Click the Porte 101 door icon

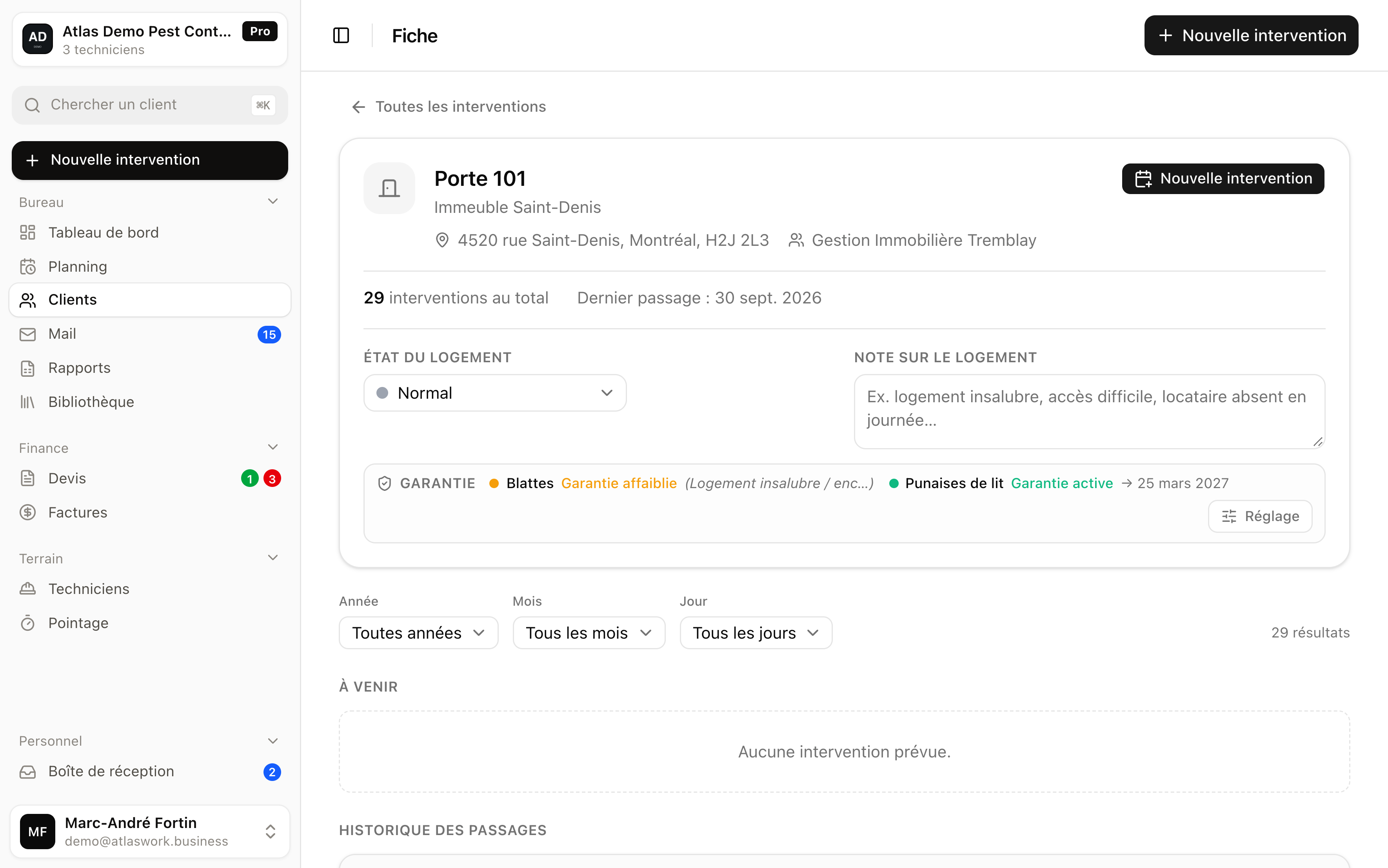tap(389, 188)
